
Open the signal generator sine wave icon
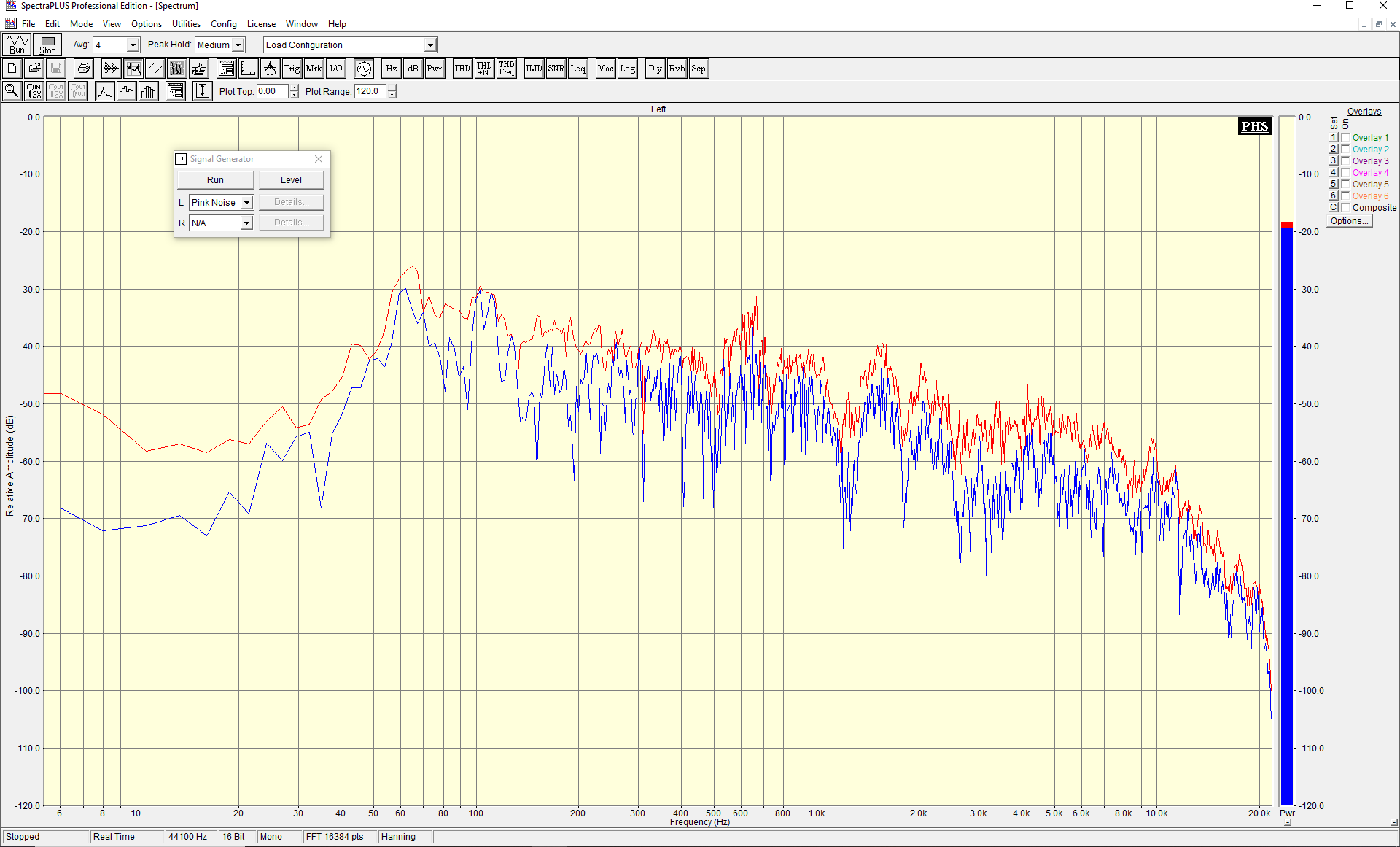(x=364, y=69)
